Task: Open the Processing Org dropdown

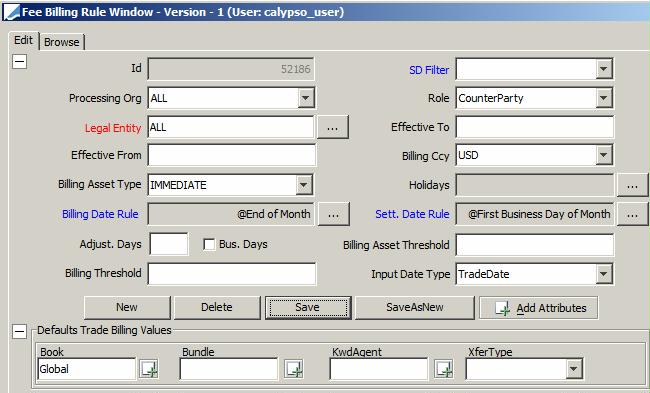Action: [306, 98]
